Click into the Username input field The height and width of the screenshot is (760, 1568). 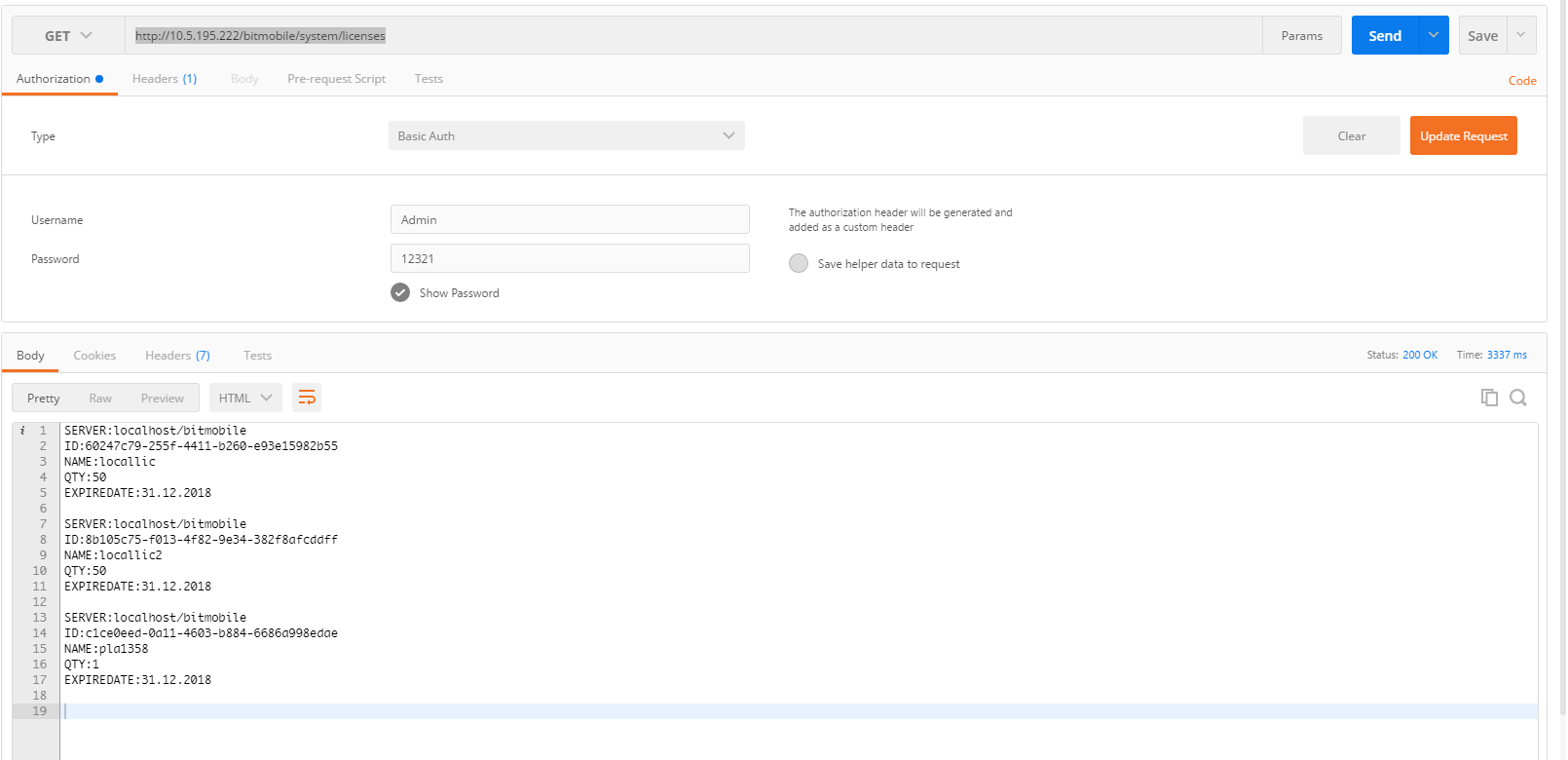570,220
